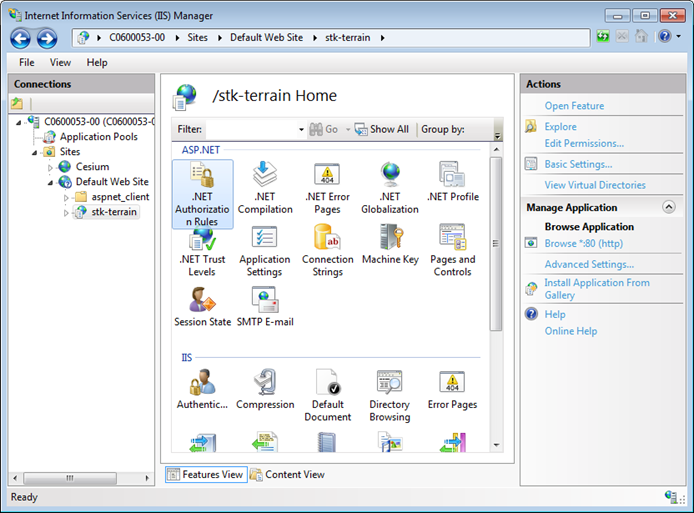
Task: Open the Compression feature
Action: (265, 390)
